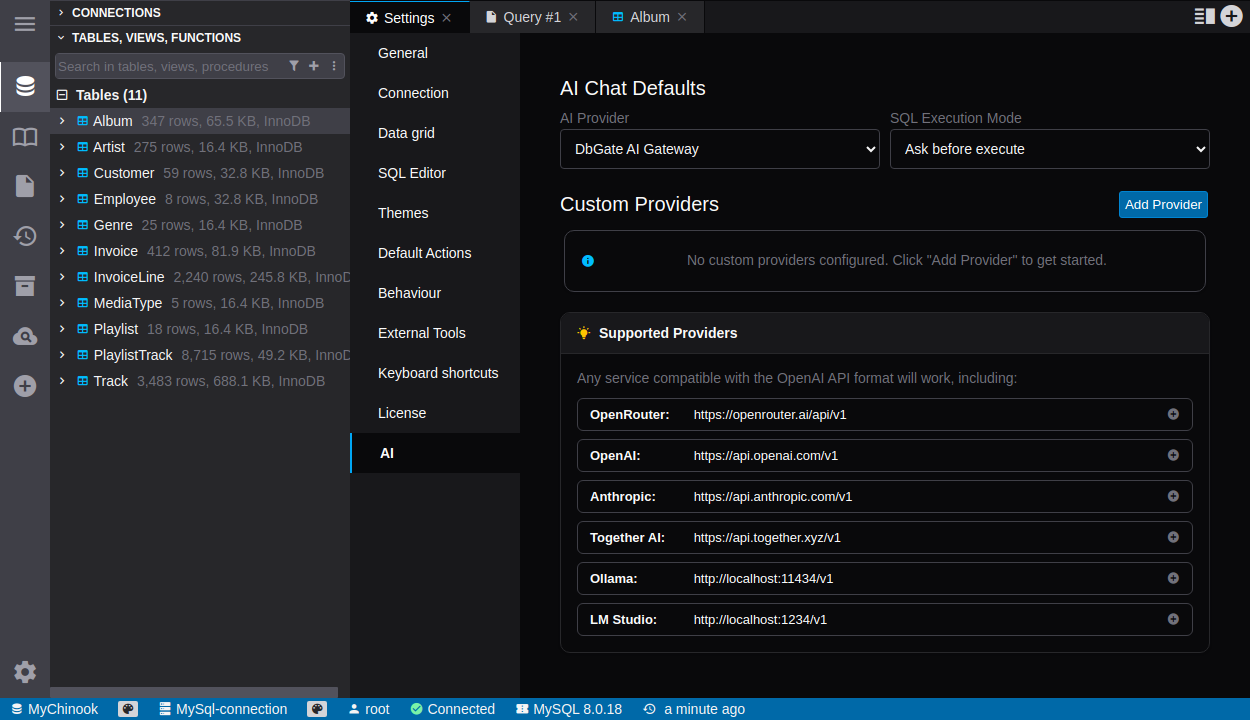Viewport: 1250px width, 720px height.
Task: Expand the Invoice table node
Action: (62, 251)
